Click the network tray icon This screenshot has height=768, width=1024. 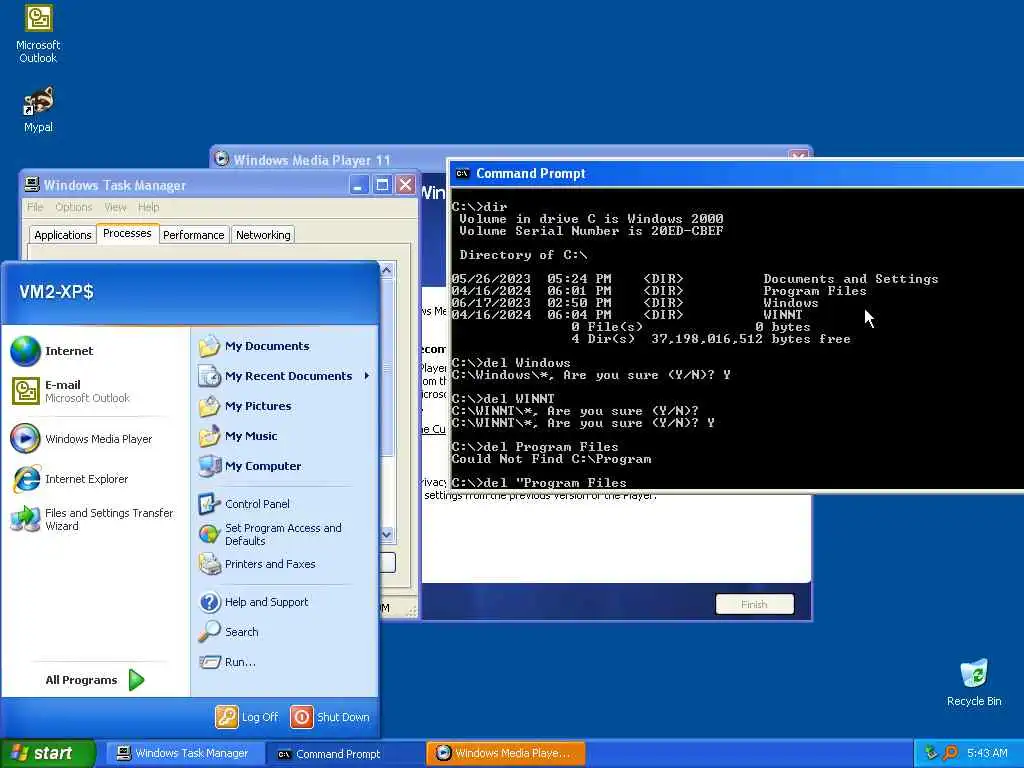click(931, 753)
